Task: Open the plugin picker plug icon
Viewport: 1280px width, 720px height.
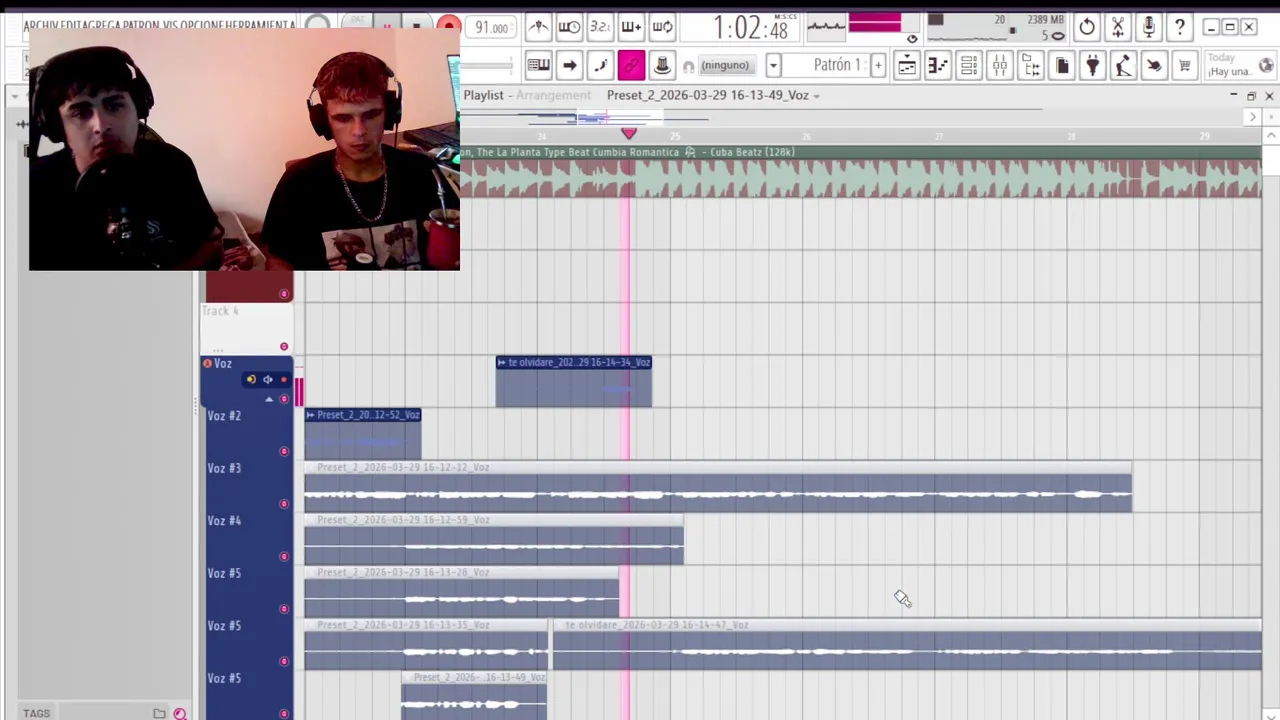Action: pyautogui.click(x=1093, y=66)
